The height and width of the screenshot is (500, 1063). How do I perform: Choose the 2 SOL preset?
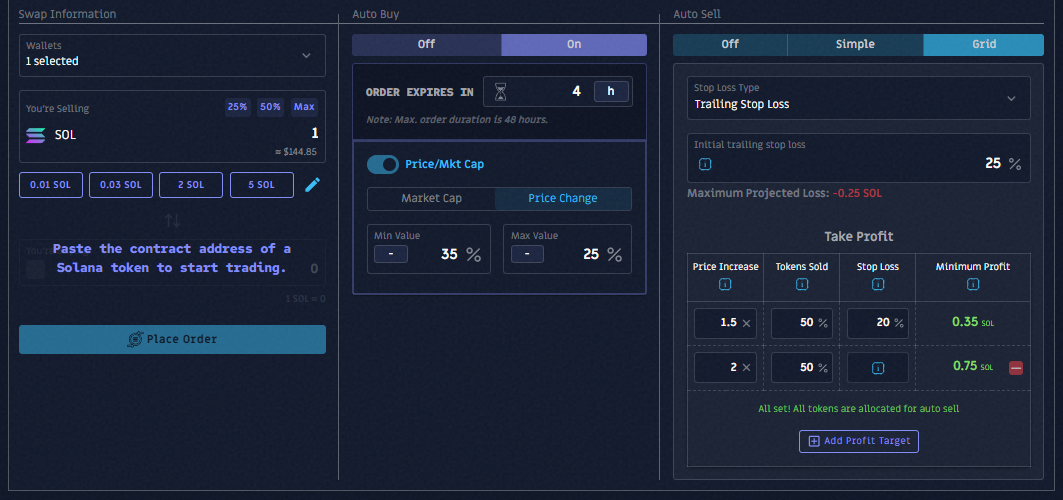click(191, 185)
